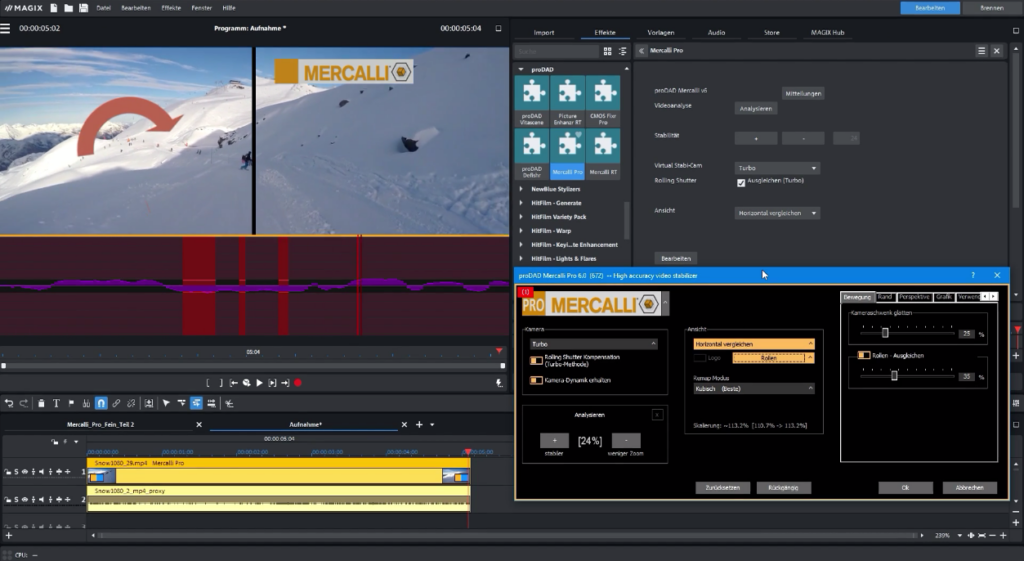Click the open folder icon in the title bar
This screenshot has height=561, width=1024.
[69, 8]
